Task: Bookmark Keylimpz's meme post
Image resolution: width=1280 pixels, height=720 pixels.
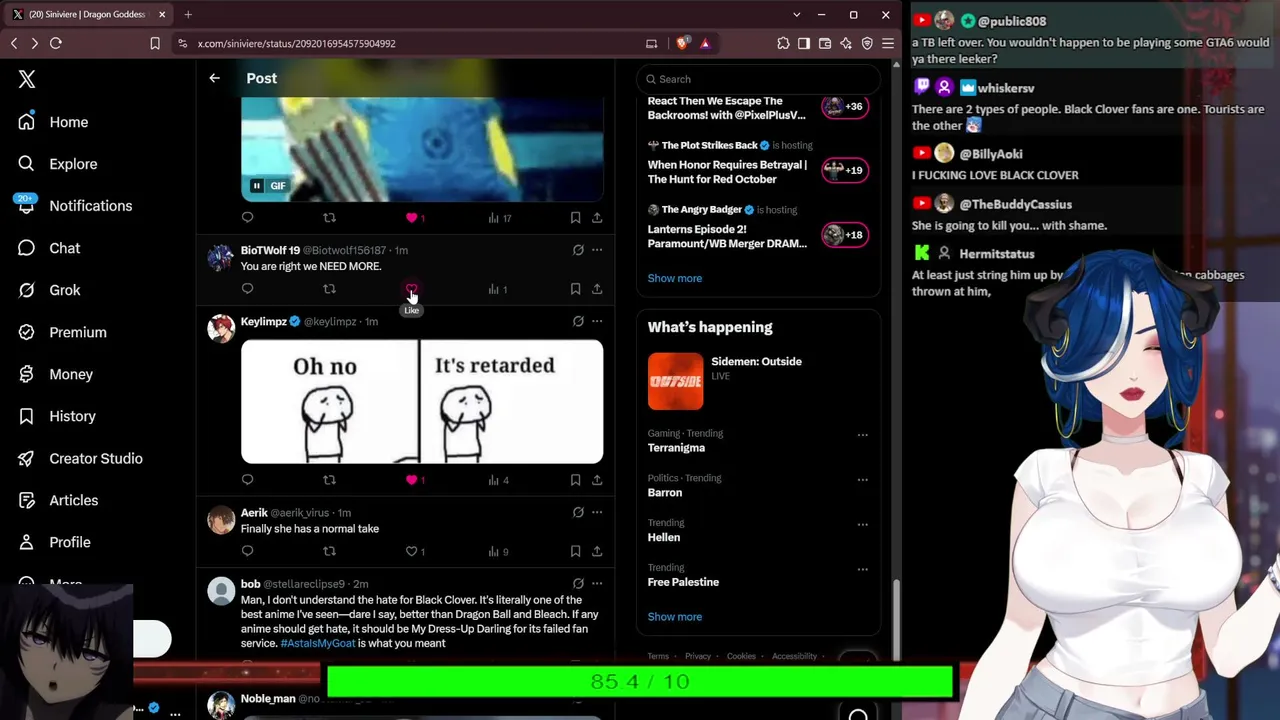Action: point(575,480)
